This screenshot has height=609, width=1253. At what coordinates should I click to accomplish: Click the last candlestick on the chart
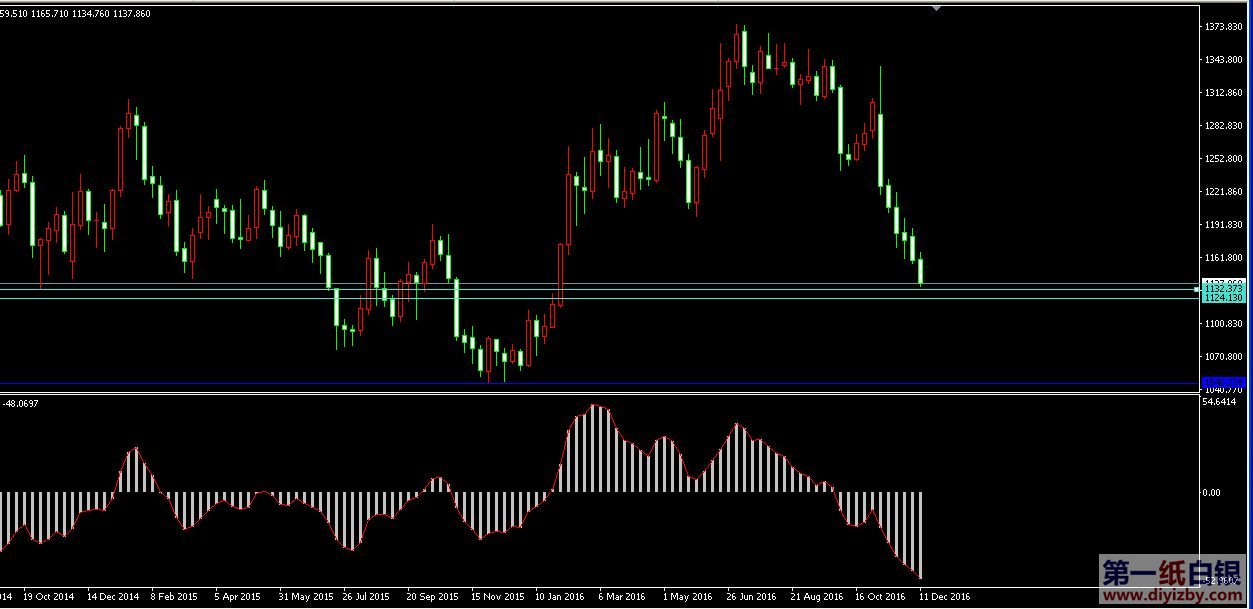tap(920, 271)
